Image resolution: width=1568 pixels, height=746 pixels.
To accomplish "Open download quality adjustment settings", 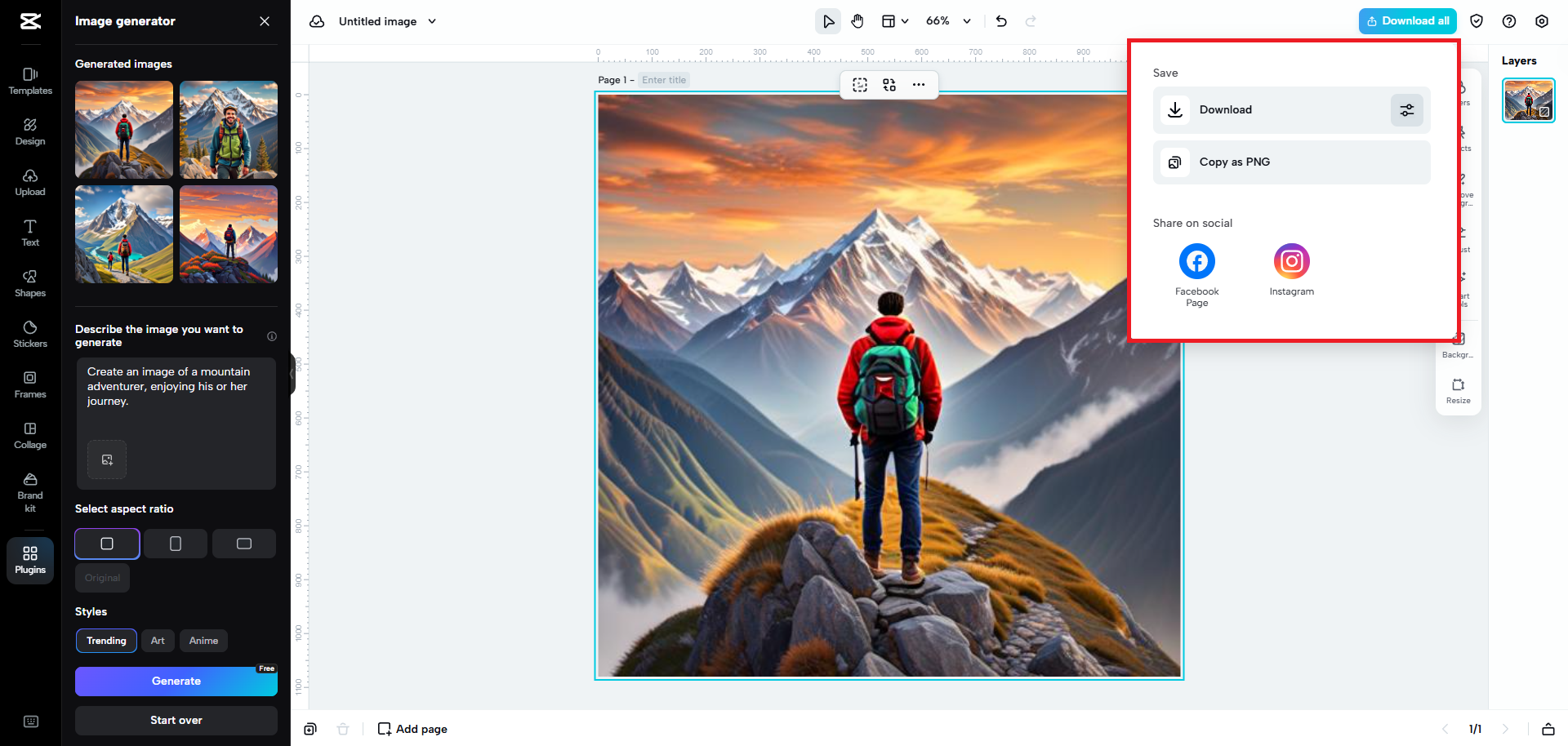I will tap(1406, 109).
